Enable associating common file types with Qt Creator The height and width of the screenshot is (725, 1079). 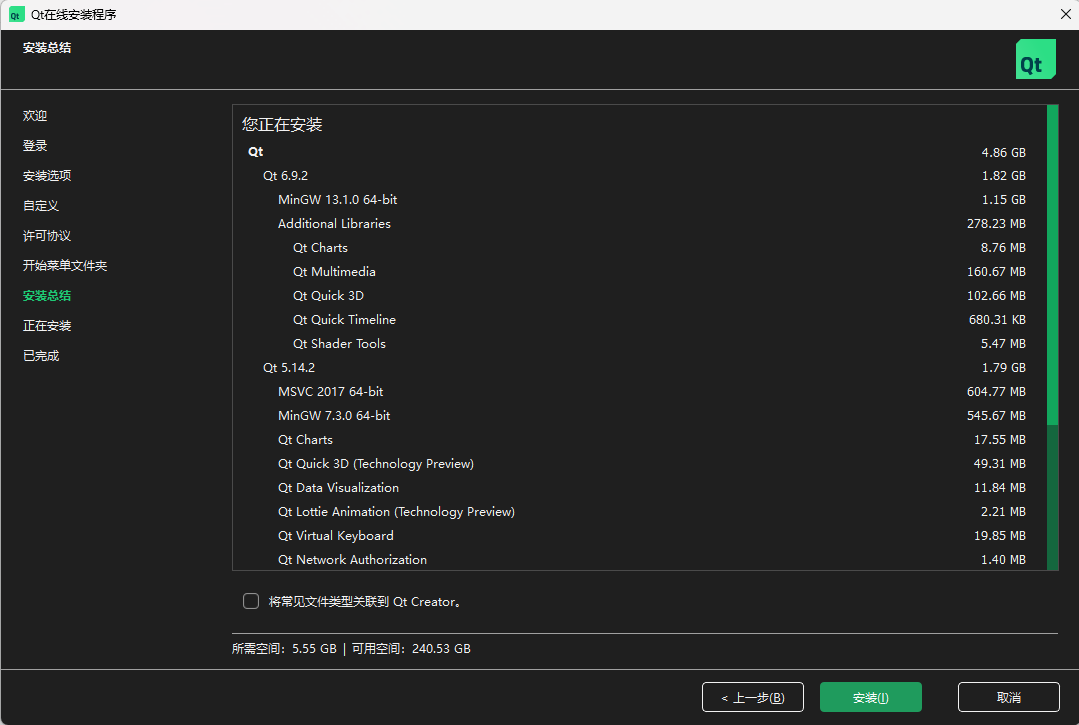click(x=251, y=601)
